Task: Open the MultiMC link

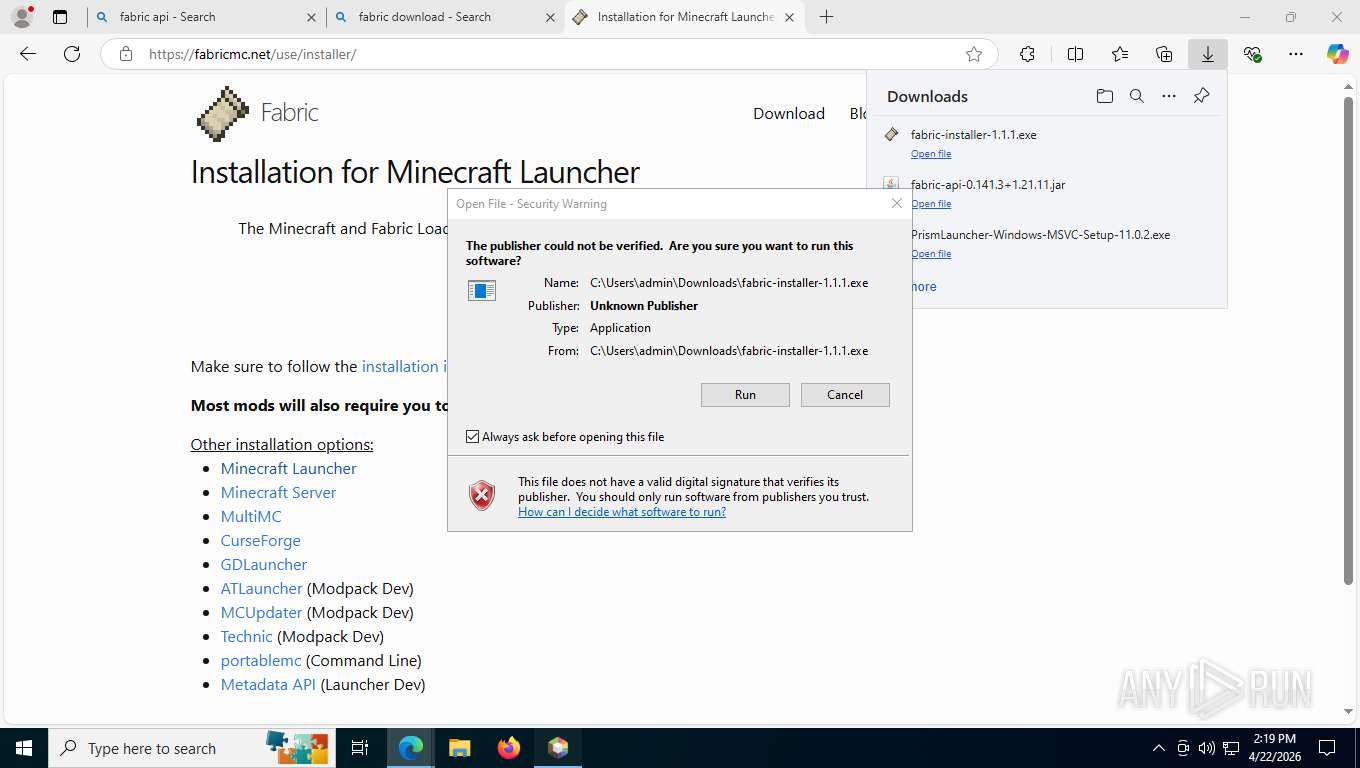Action: tap(251, 516)
